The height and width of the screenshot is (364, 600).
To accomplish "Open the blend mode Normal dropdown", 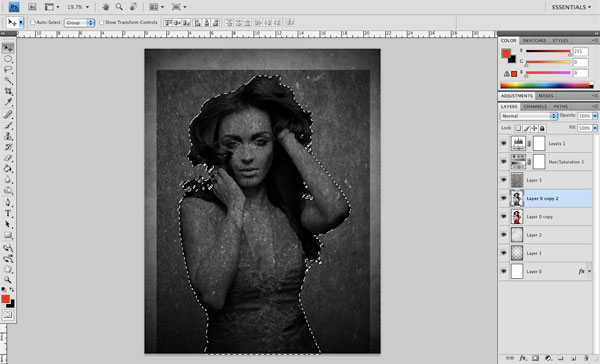I will click(528, 116).
